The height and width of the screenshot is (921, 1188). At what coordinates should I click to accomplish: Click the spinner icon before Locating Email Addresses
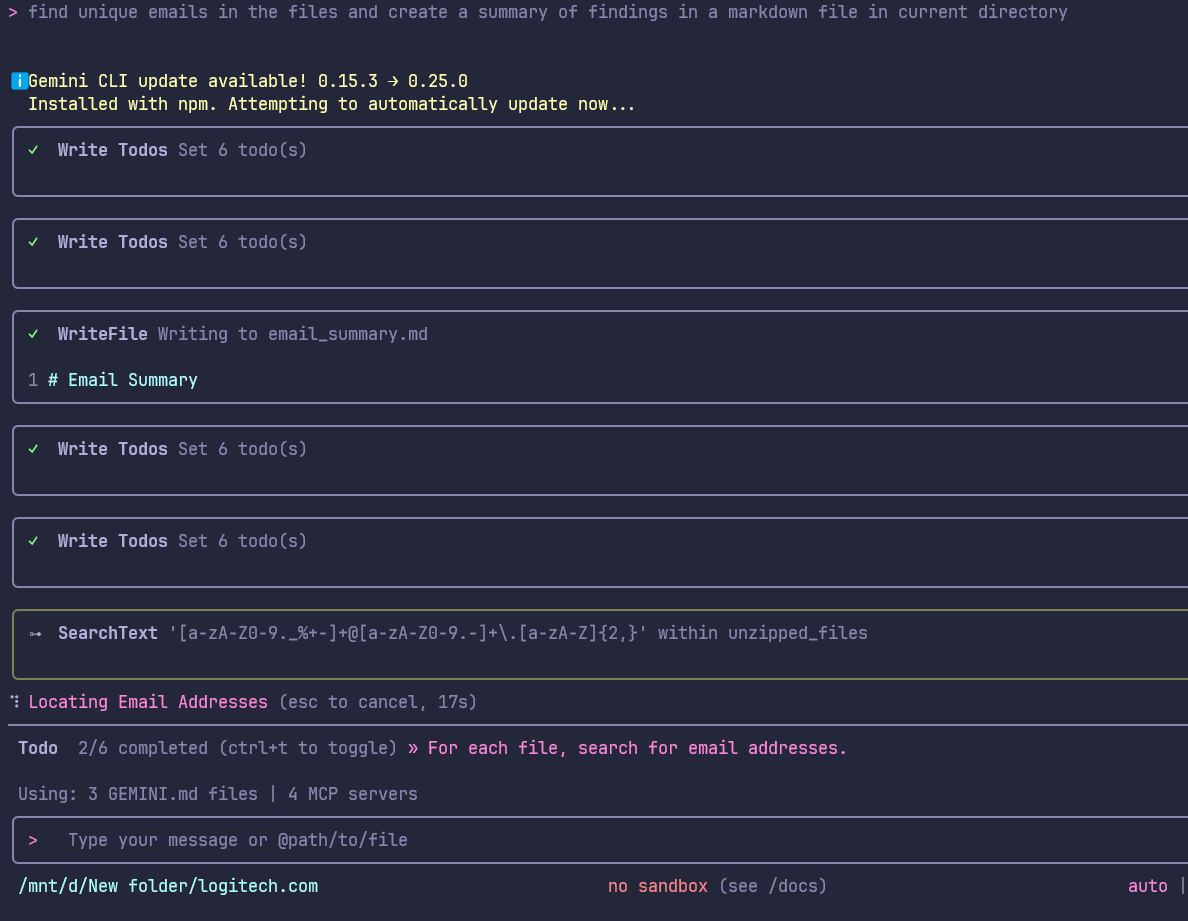click(15, 702)
